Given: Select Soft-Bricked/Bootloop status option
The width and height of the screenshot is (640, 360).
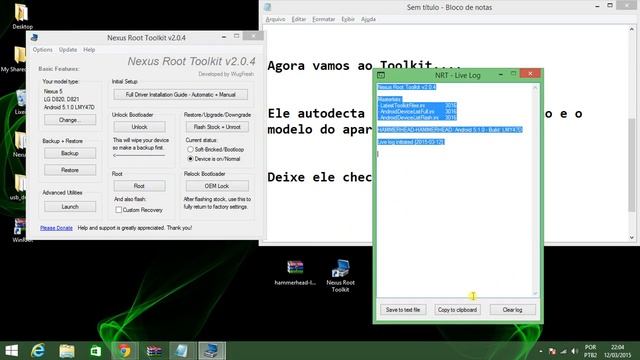Looking at the screenshot, I should coord(190,149).
